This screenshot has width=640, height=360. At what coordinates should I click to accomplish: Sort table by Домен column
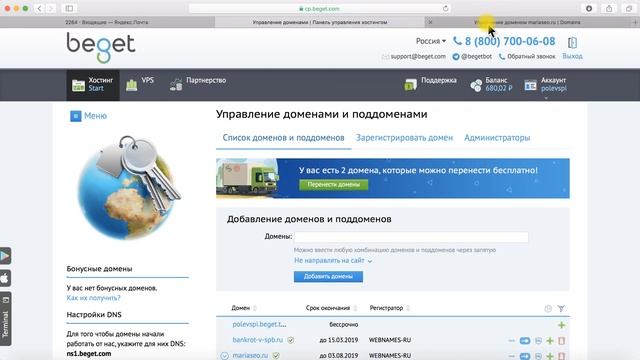point(244,308)
